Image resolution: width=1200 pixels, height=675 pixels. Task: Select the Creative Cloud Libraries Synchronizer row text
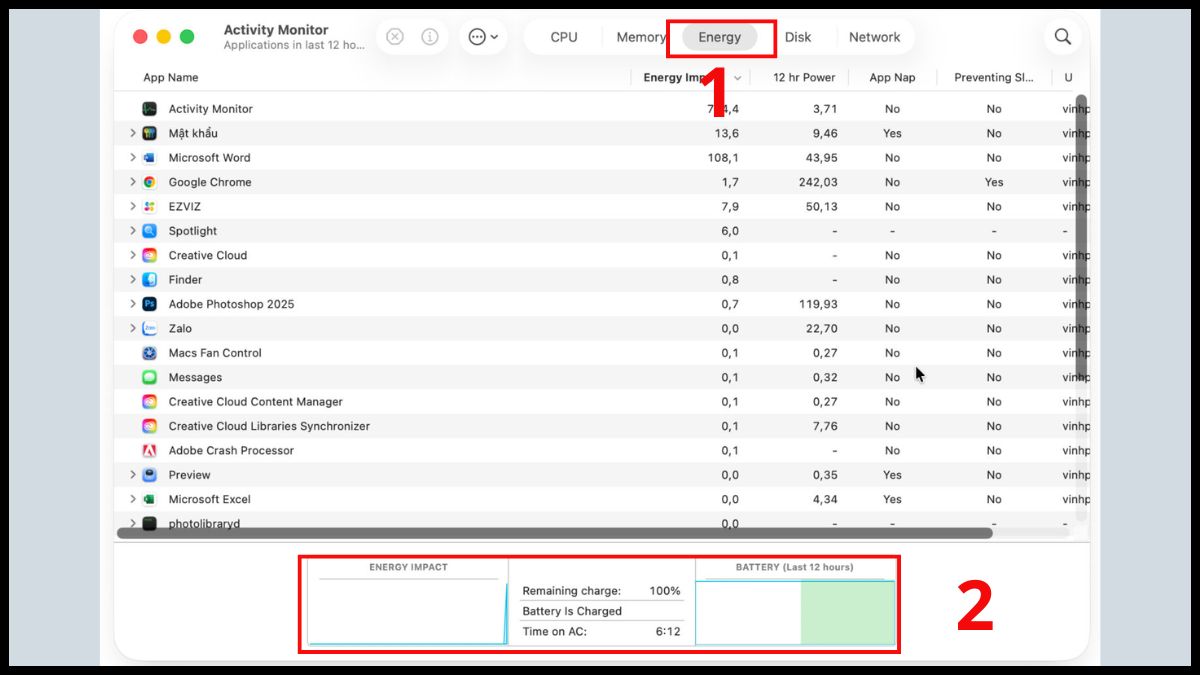click(x=269, y=426)
